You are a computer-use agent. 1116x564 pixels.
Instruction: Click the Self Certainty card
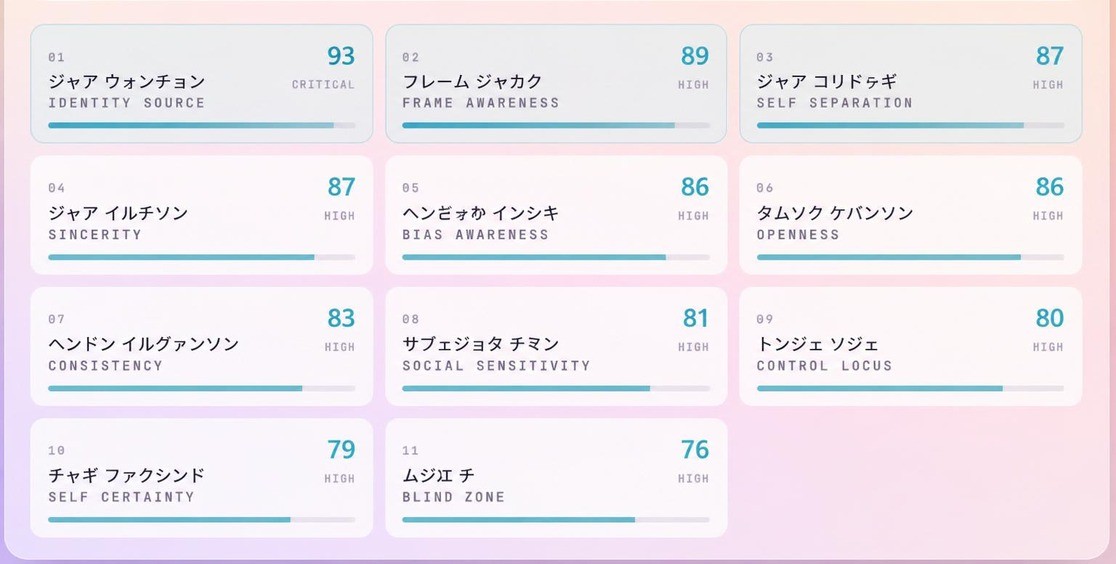point(201,478)
